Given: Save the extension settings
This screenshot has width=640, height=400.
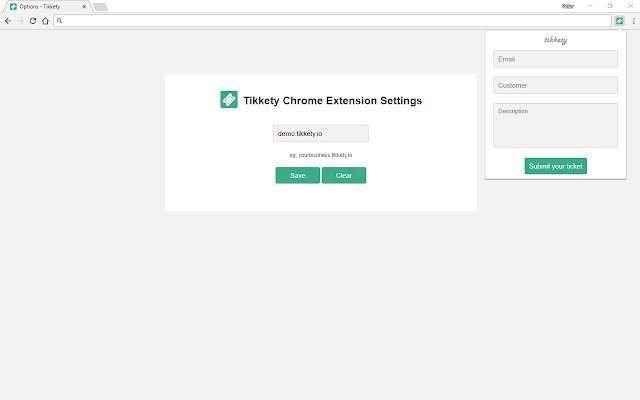Looking at the screenshot, I should point(298,176).
